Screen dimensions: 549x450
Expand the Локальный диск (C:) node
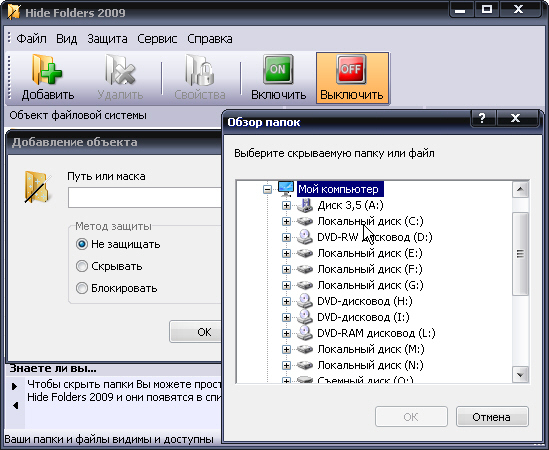pos(286,221)
